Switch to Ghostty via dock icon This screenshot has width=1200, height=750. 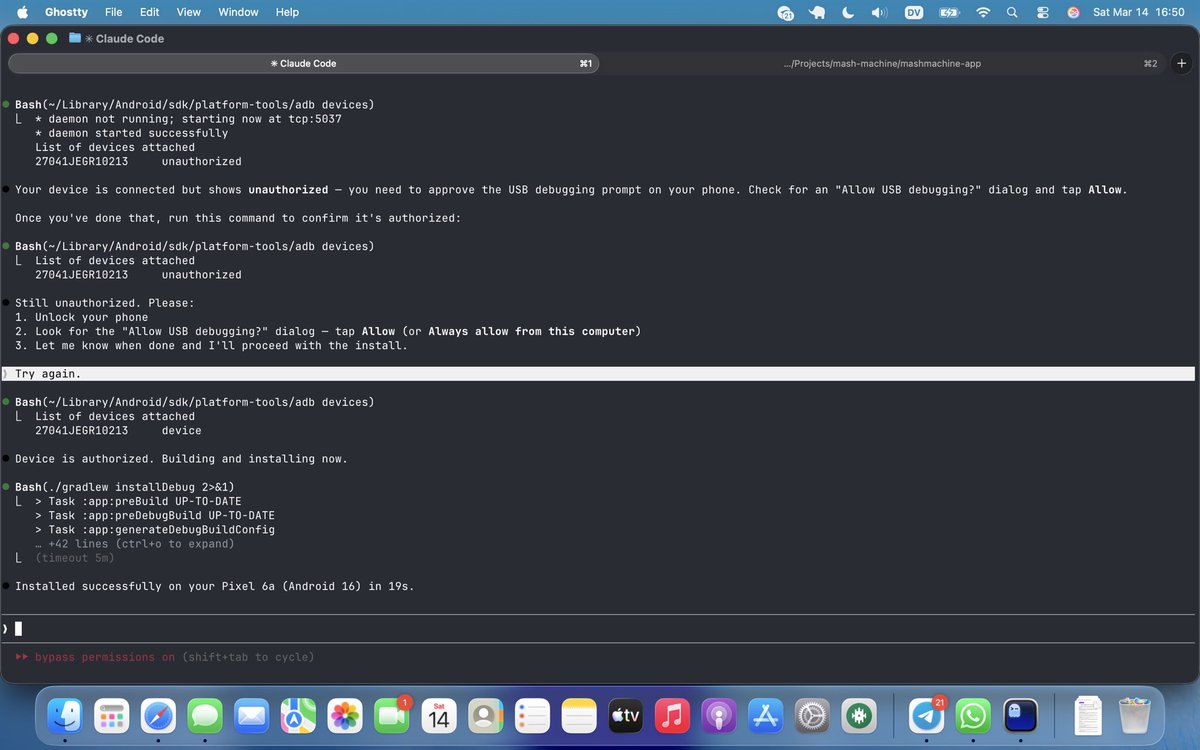1020,715
